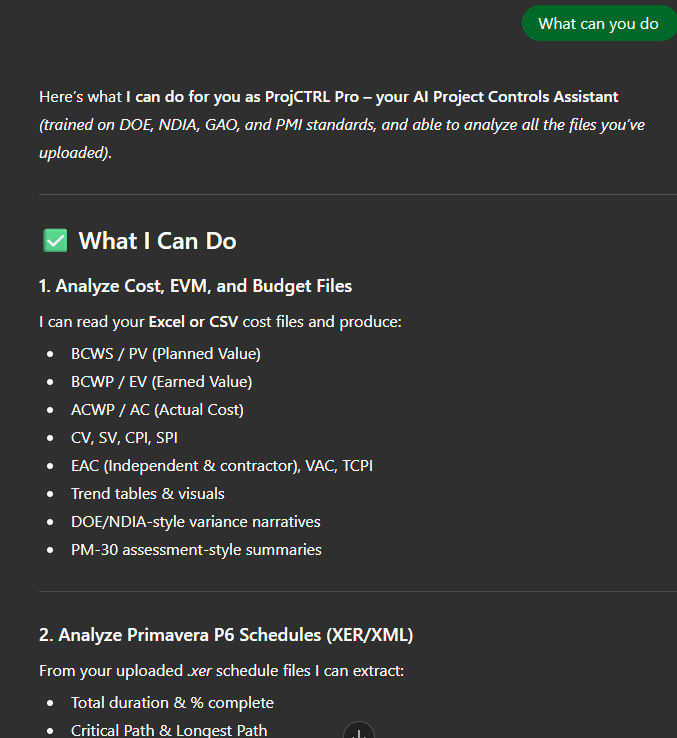Viewport: 677px width, 738px height.
Task: Click the "BCWS / PV (Planned Value)" bullet
Action: tap(165, 353)
